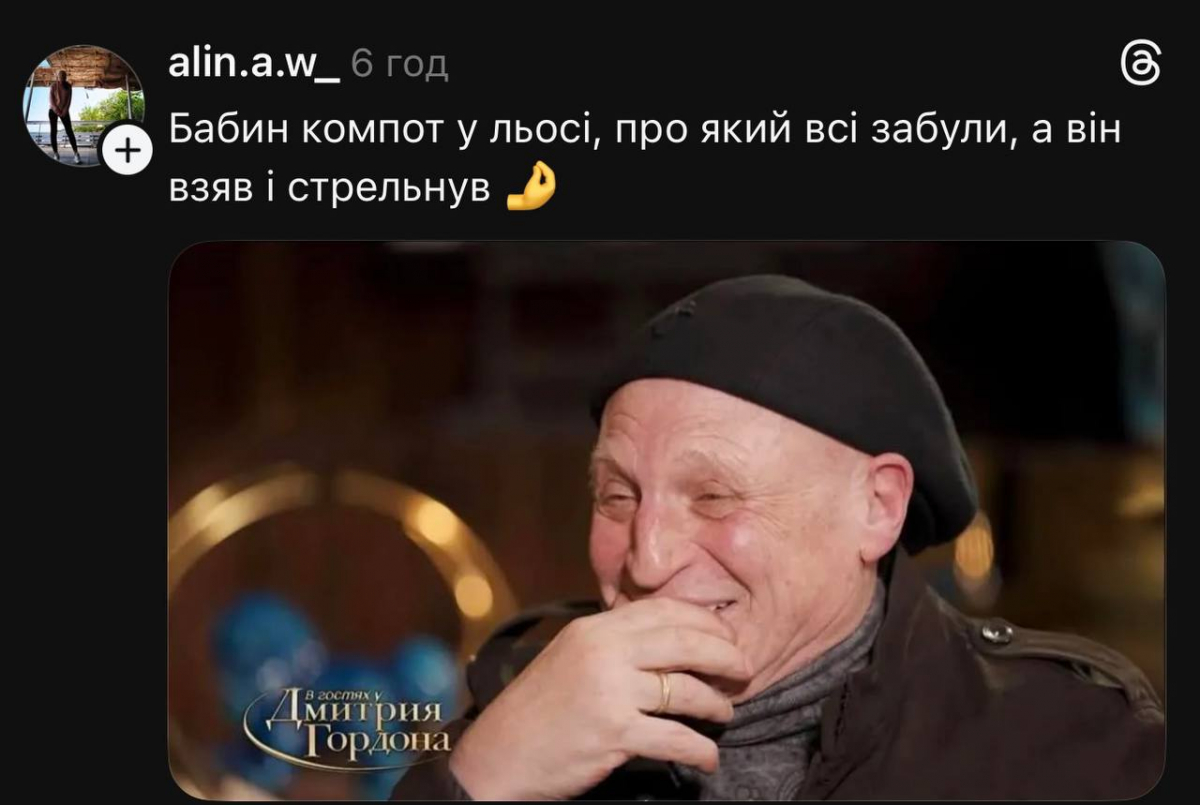1200x805 pixels.
Task: Click the "Дмитрия Гордона" watermark logo
Action: tap(347, 718)
